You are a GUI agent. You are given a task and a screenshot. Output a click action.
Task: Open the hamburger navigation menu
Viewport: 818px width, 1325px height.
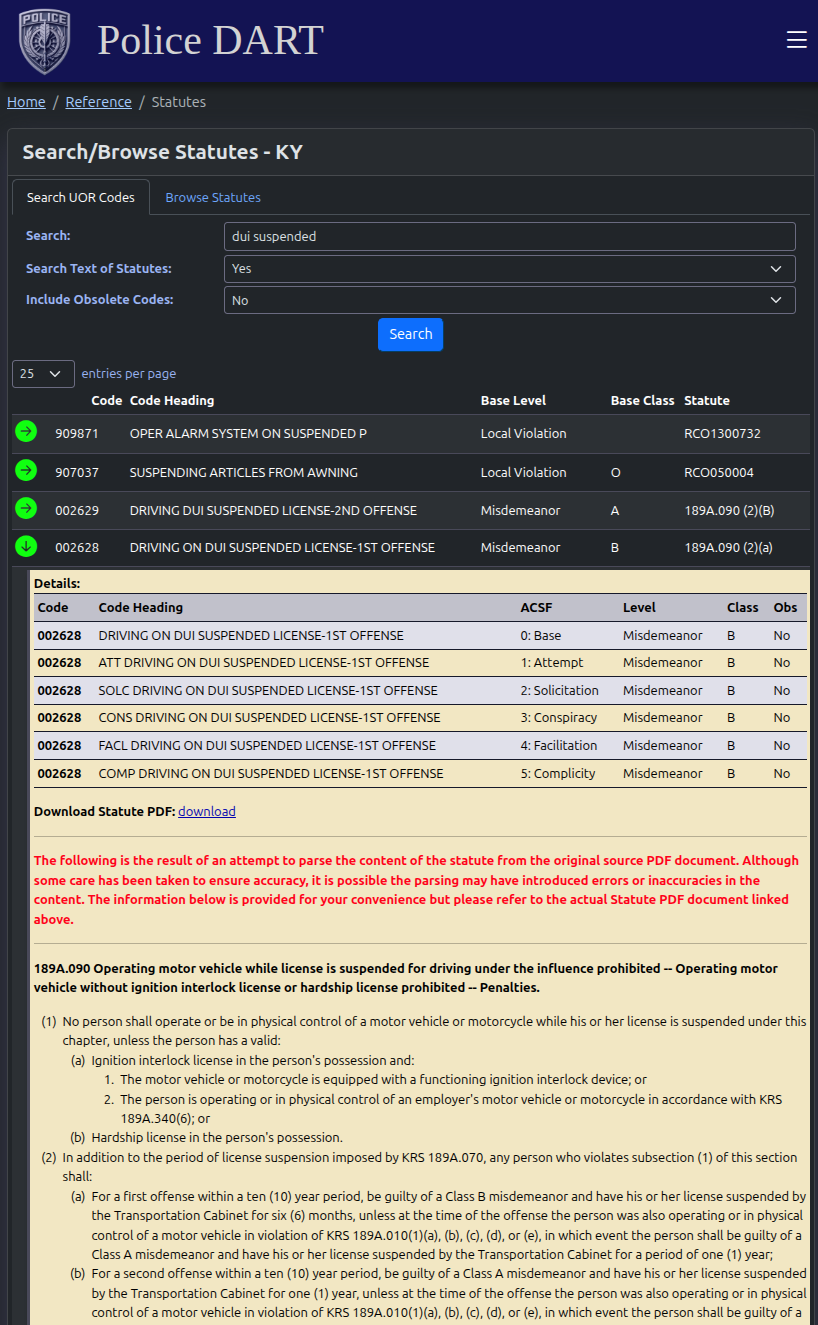click(x=796, y=40)
